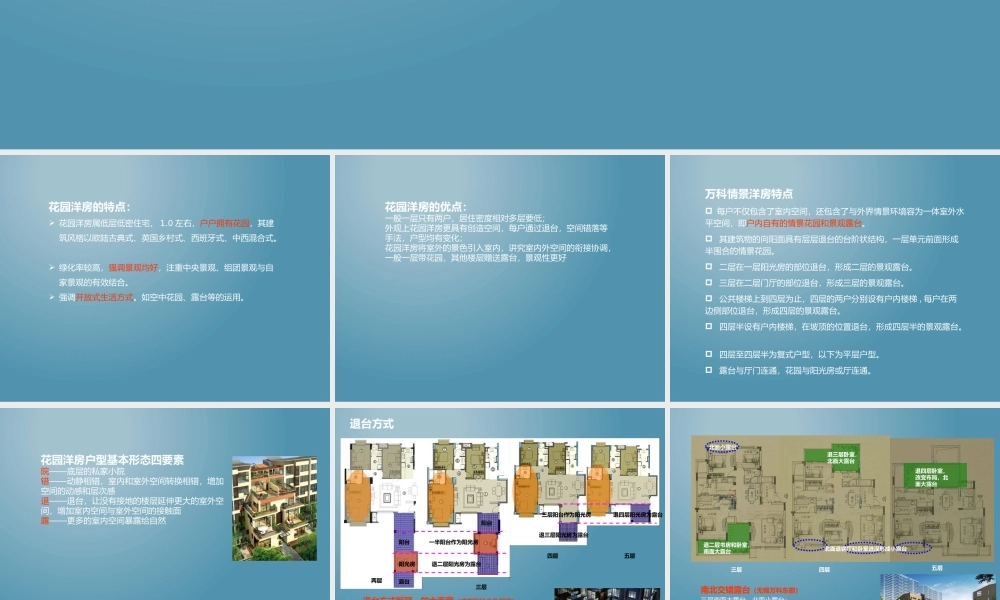Viewport: 1000px width, 600px height.
Task: Click the bullet 二层在一层阳光房的部位退台
Action: point(809,267)
